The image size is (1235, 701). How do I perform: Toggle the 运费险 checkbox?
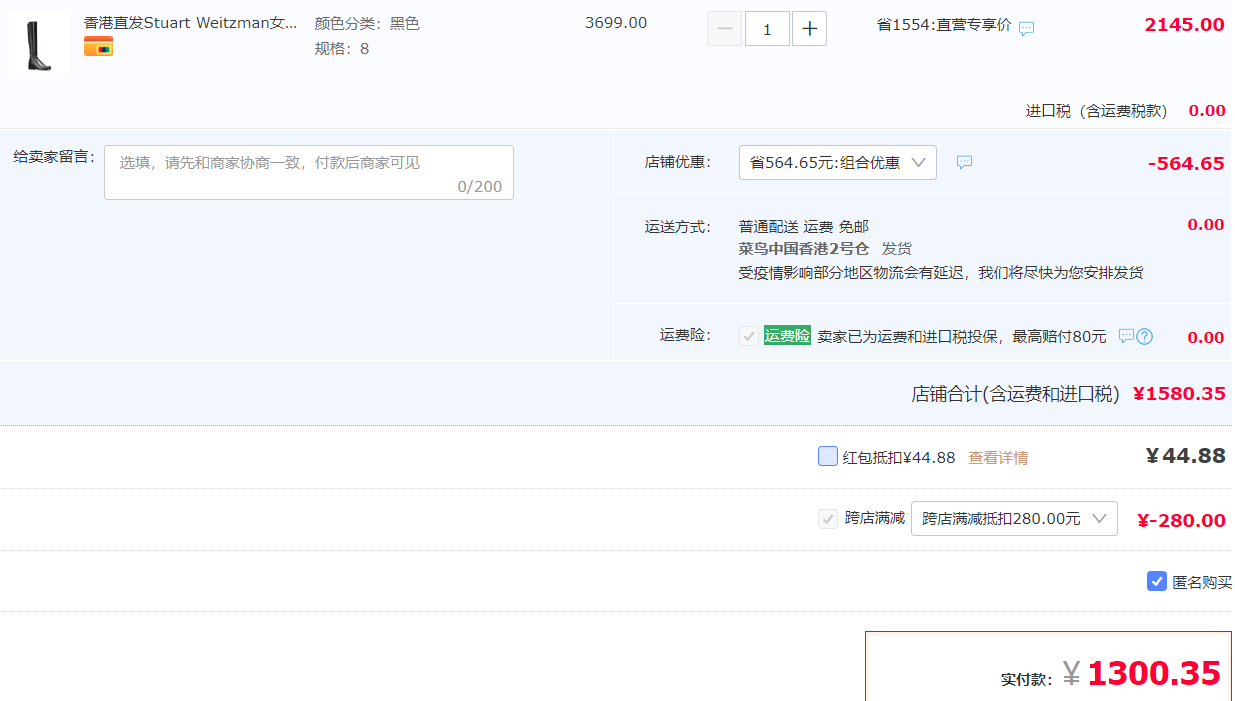(748, 336)
